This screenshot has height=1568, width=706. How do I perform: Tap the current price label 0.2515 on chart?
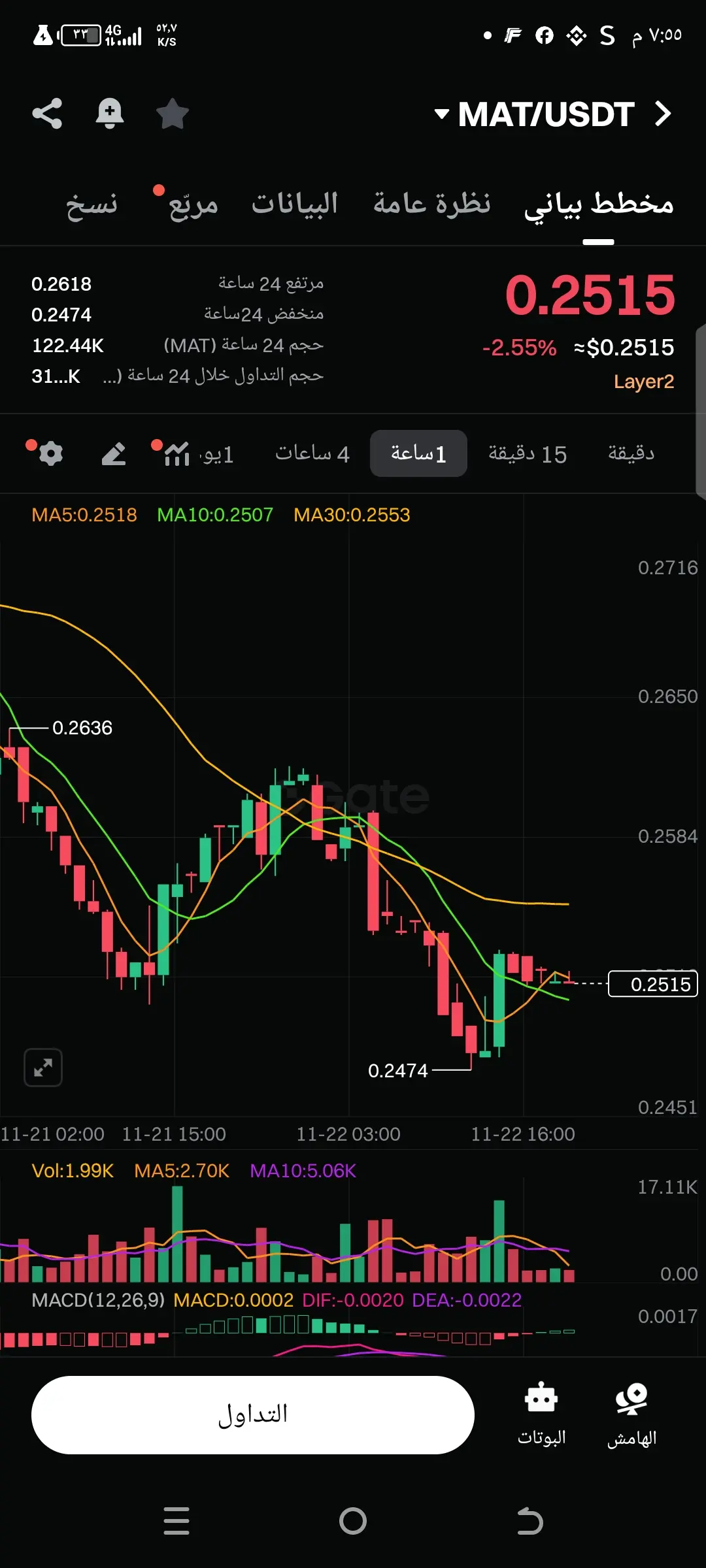[653, 984]
